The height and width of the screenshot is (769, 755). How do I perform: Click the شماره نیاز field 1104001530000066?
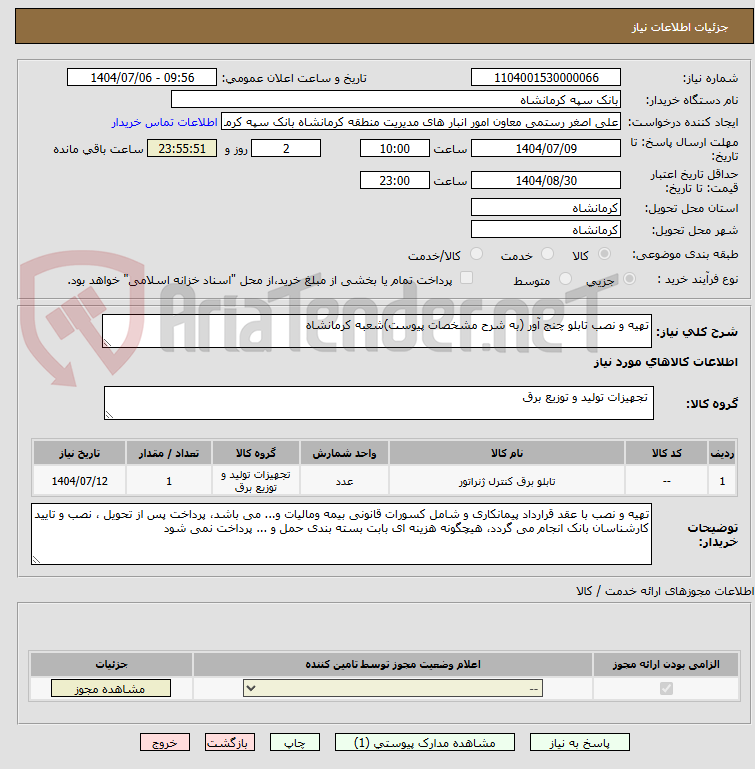pos(546,77)
